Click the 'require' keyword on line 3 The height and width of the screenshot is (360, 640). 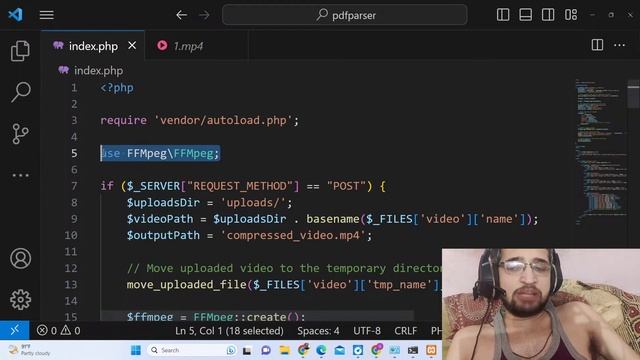click(124, 120)
